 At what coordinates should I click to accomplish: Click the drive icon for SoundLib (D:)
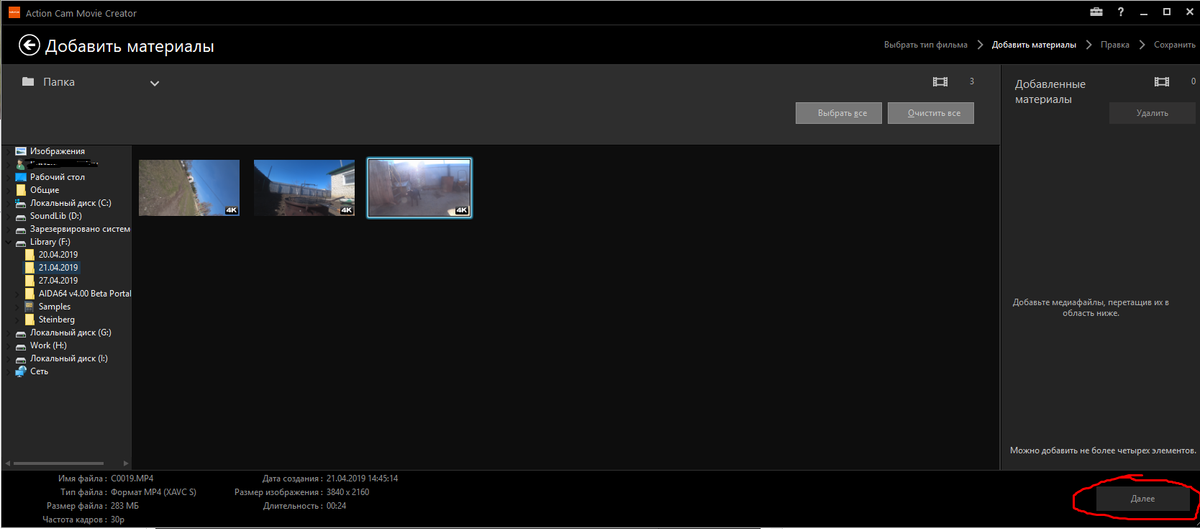click(x=21, y=216)
